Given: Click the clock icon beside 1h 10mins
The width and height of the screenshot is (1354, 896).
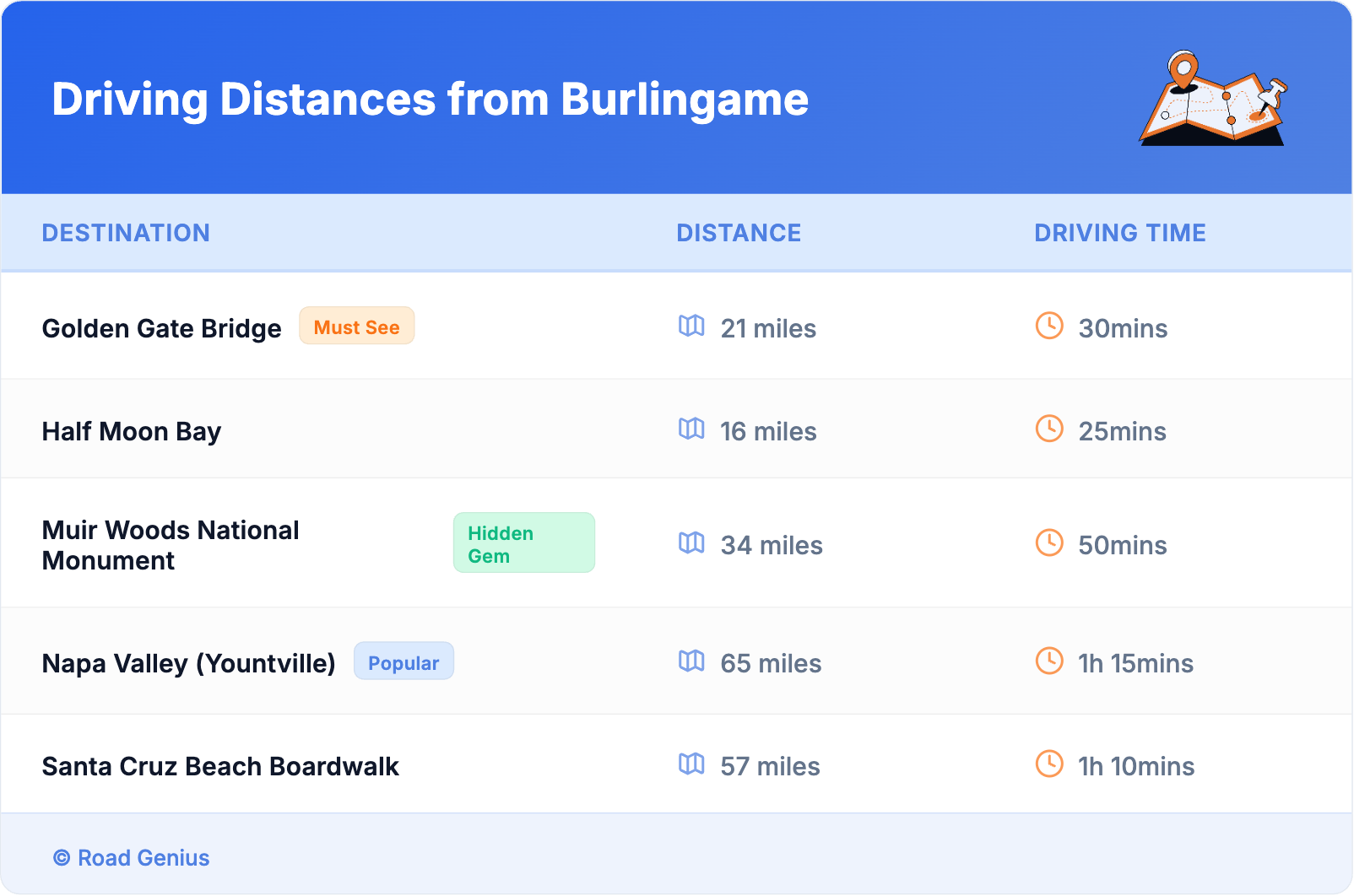Looking at the screenshot, I should pyautogui.click(x=1049, y=764).
